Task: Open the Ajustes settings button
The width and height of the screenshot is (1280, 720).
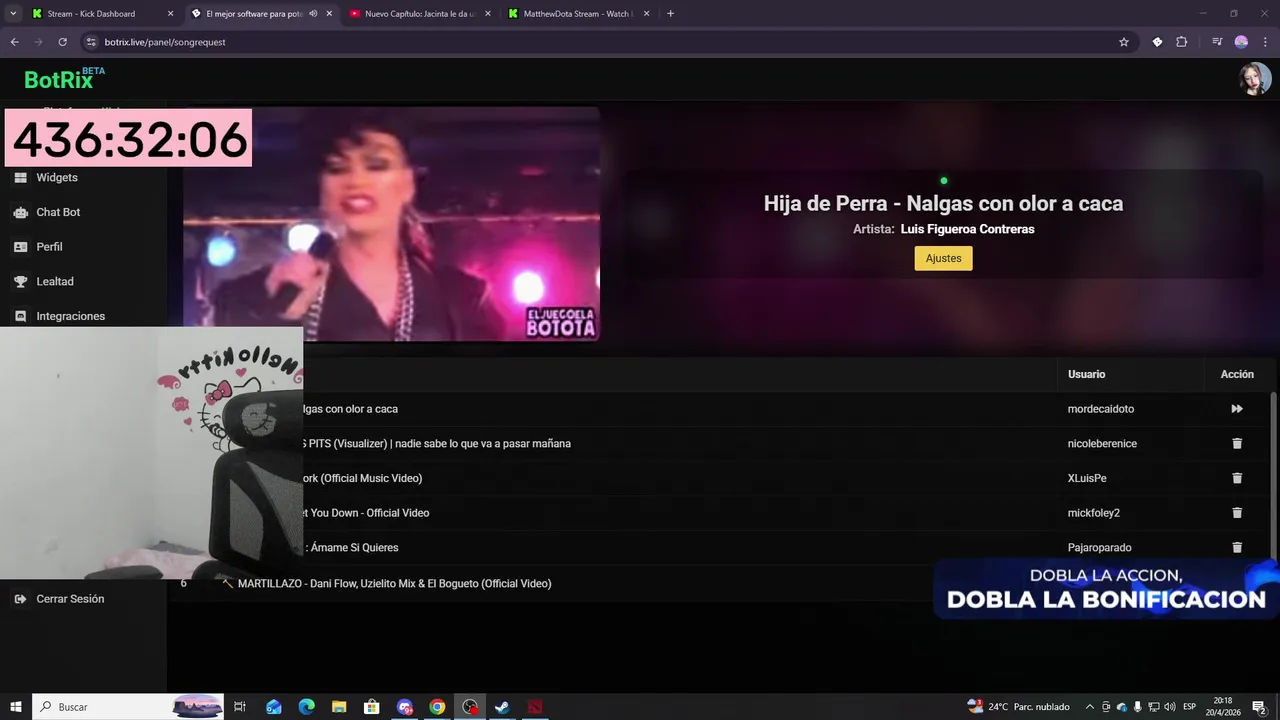Action: coord(943,258)
